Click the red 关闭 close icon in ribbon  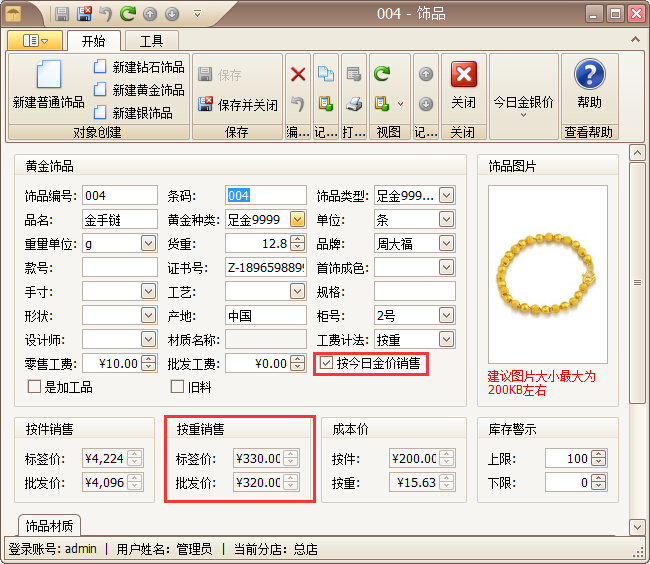click(x=463, y=75)
